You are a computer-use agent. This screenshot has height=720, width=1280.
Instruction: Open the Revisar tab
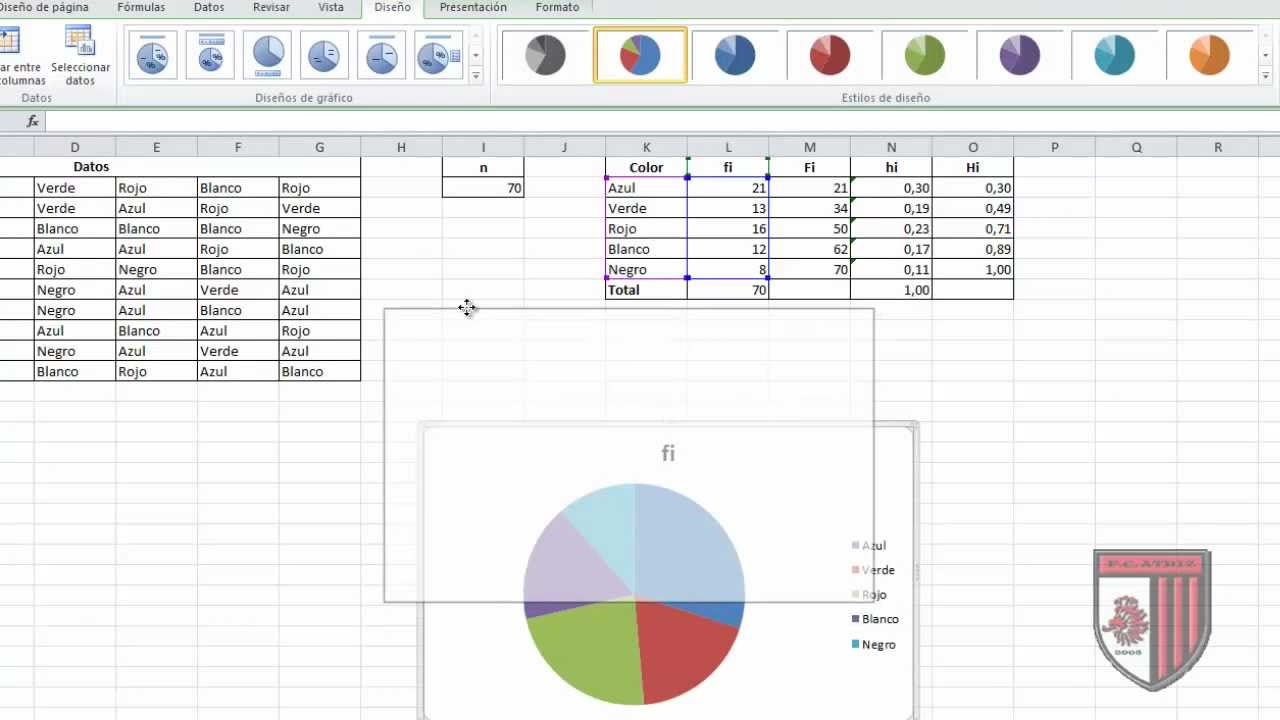click(x=271, y=7)
